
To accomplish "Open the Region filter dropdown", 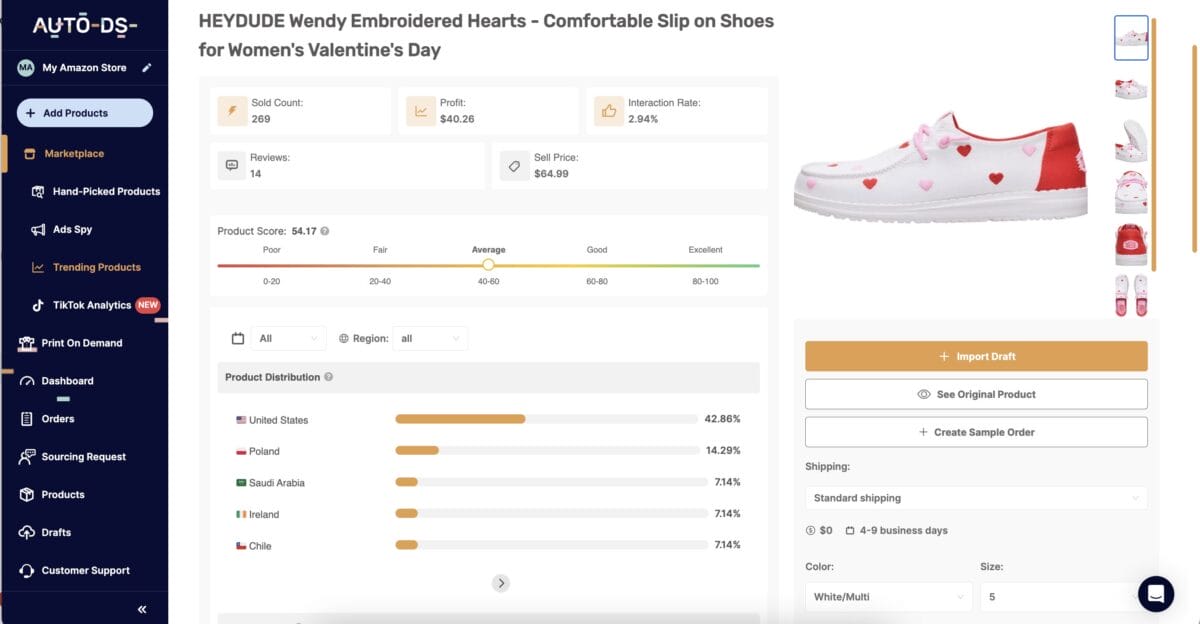I will tap(430, 338).
